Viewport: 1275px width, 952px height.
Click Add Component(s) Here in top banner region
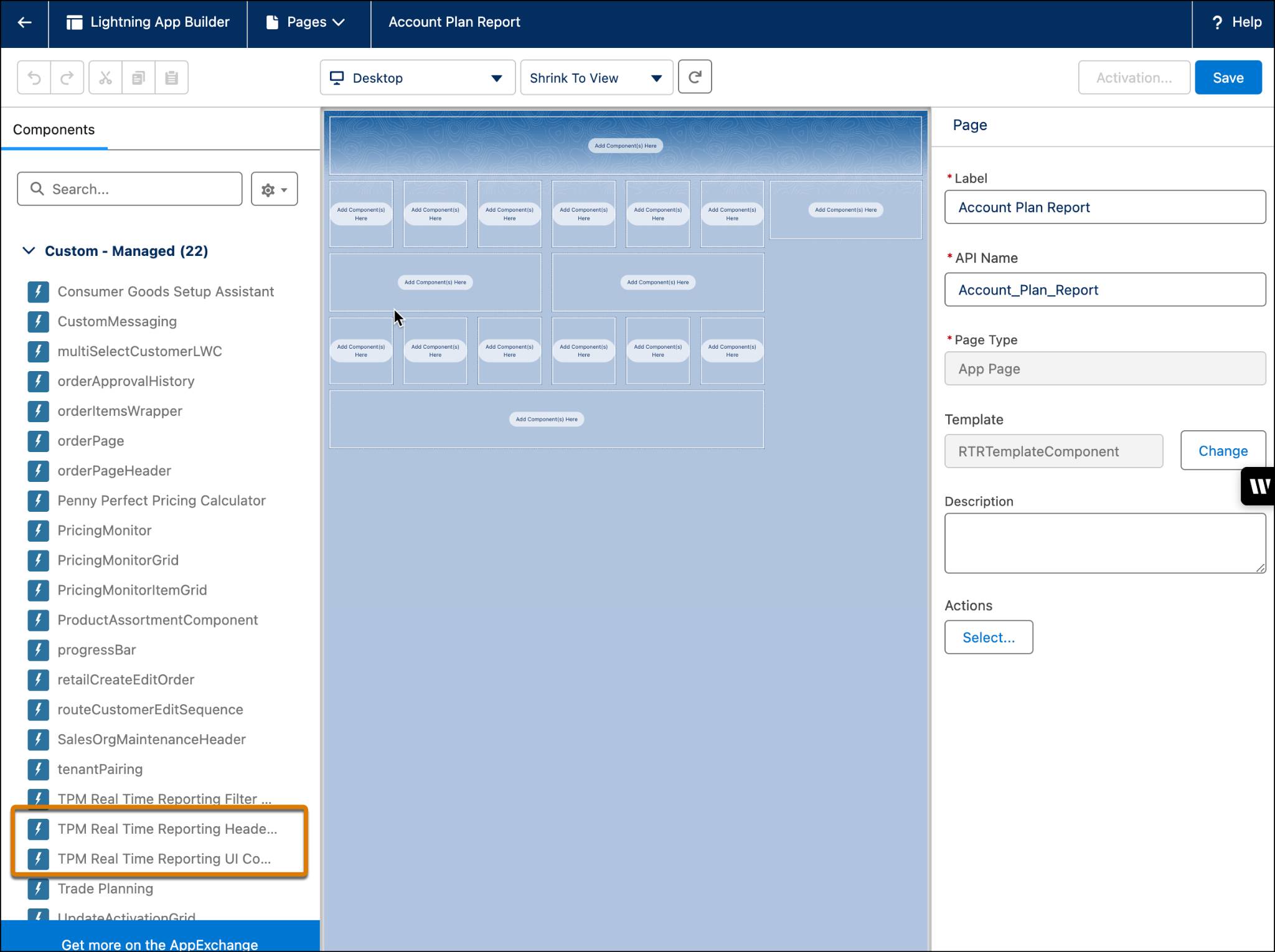(x=625, y=146)
